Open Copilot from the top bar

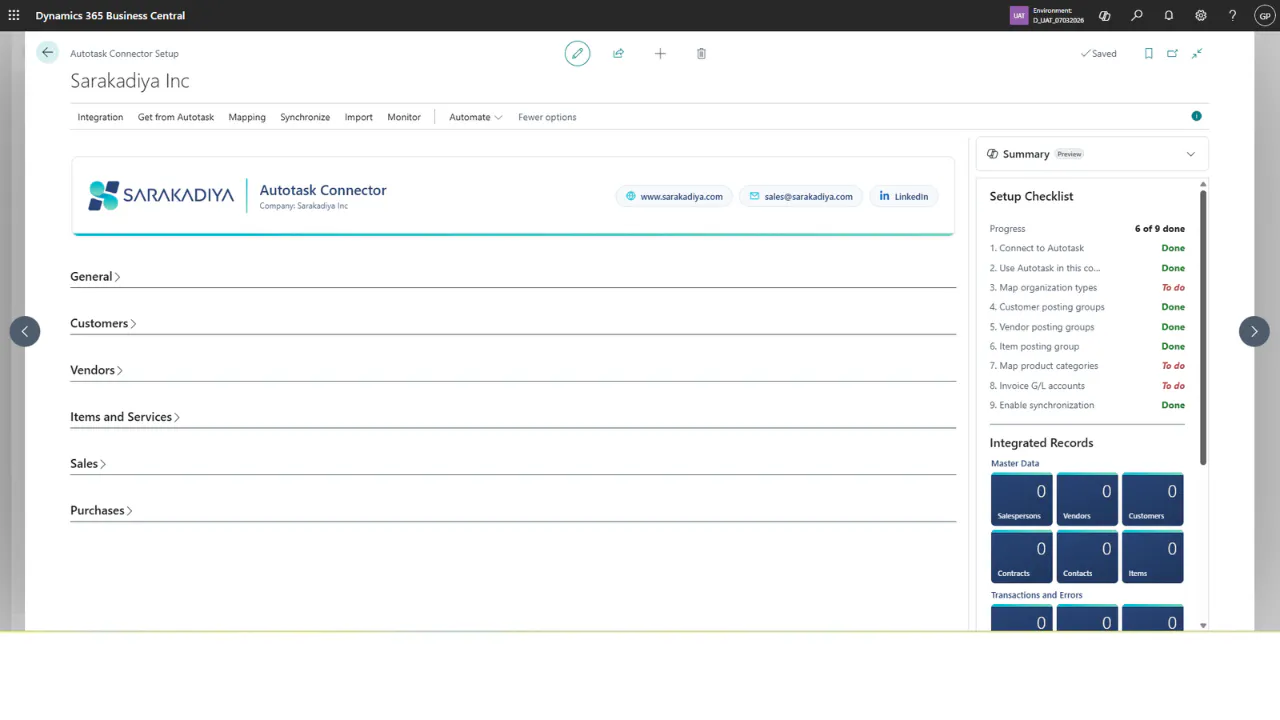1105,15
